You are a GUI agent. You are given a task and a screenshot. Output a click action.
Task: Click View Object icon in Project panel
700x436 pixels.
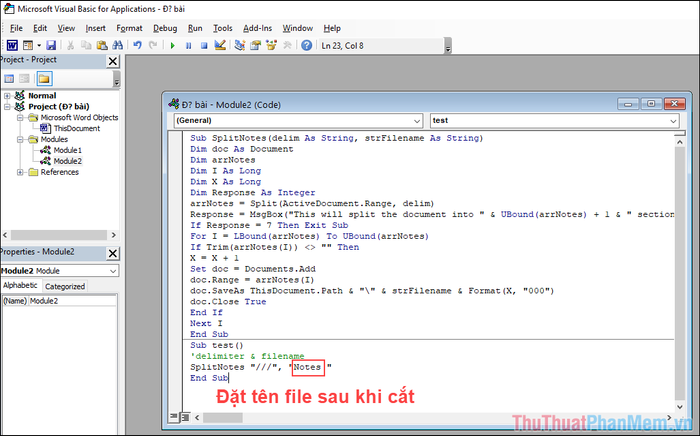coord(25,79)
